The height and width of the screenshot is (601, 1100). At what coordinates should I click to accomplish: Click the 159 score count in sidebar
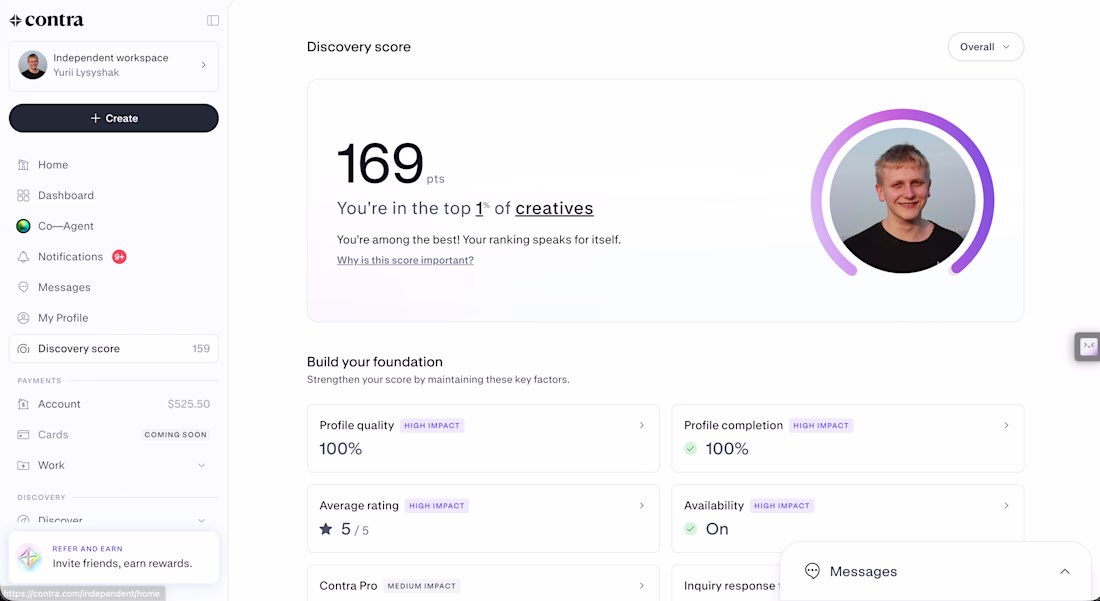point(201,349)
